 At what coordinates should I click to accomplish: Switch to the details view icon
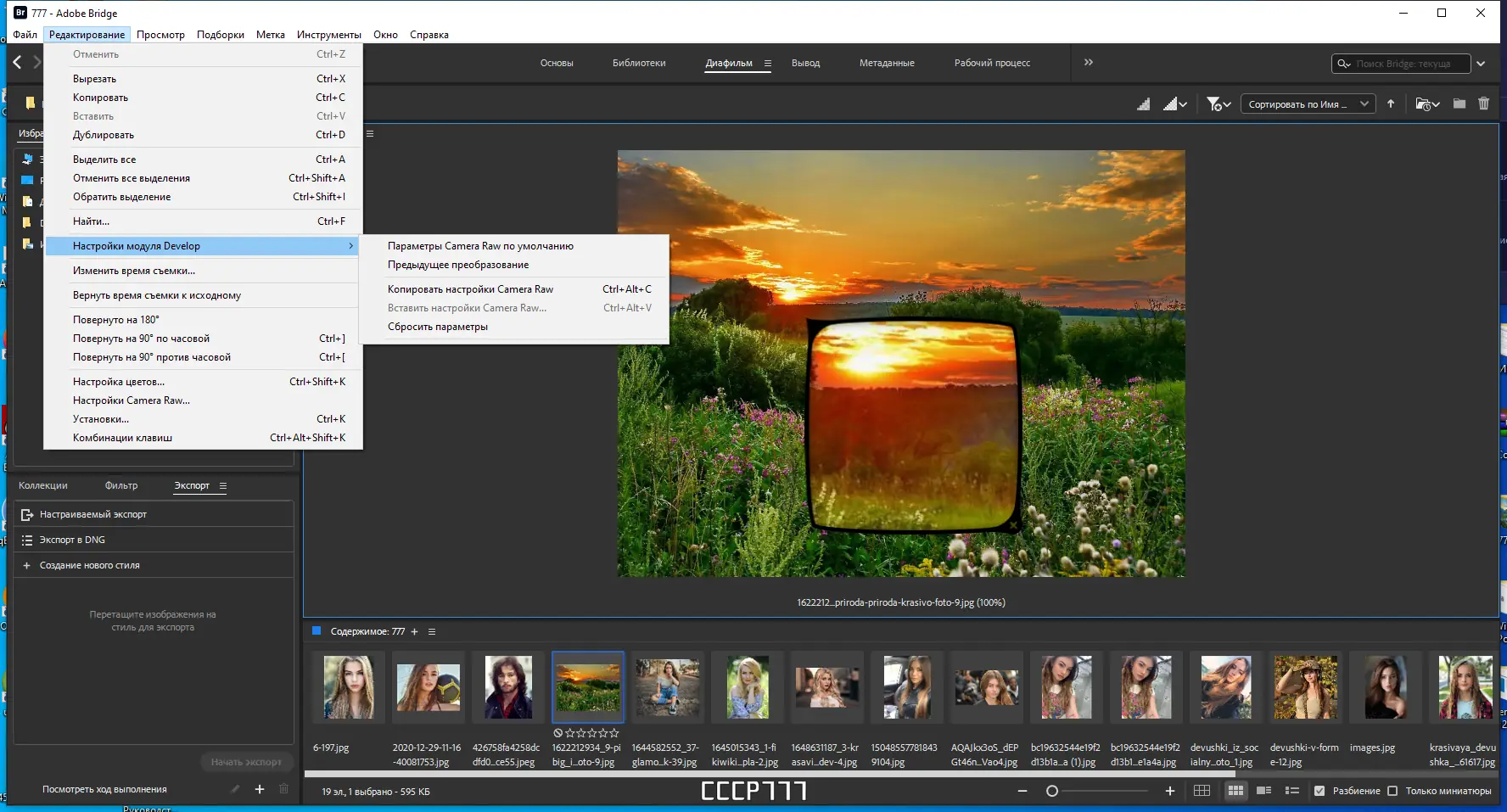[1263, 791]
